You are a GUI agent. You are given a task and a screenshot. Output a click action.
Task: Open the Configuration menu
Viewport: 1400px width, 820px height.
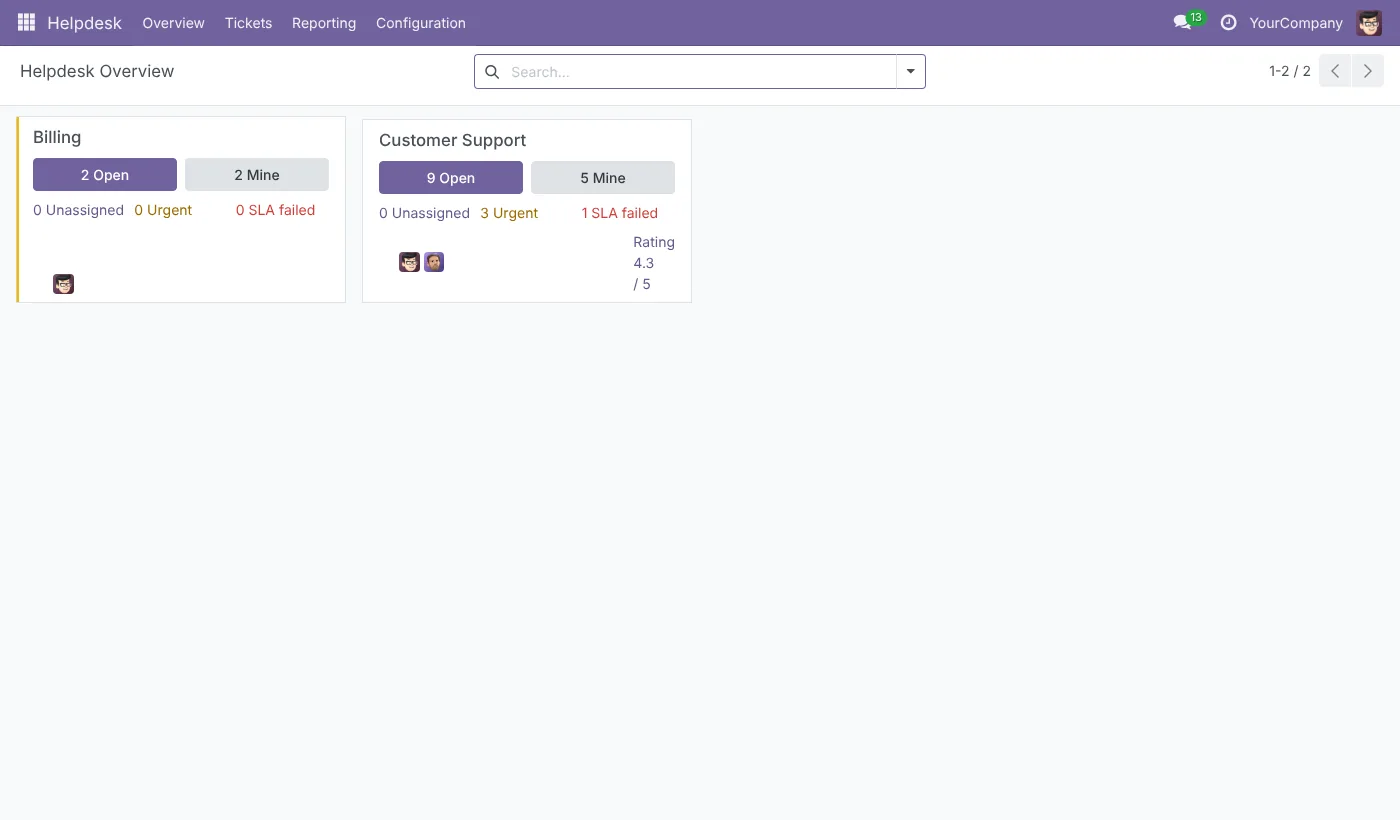pos(421,23)
